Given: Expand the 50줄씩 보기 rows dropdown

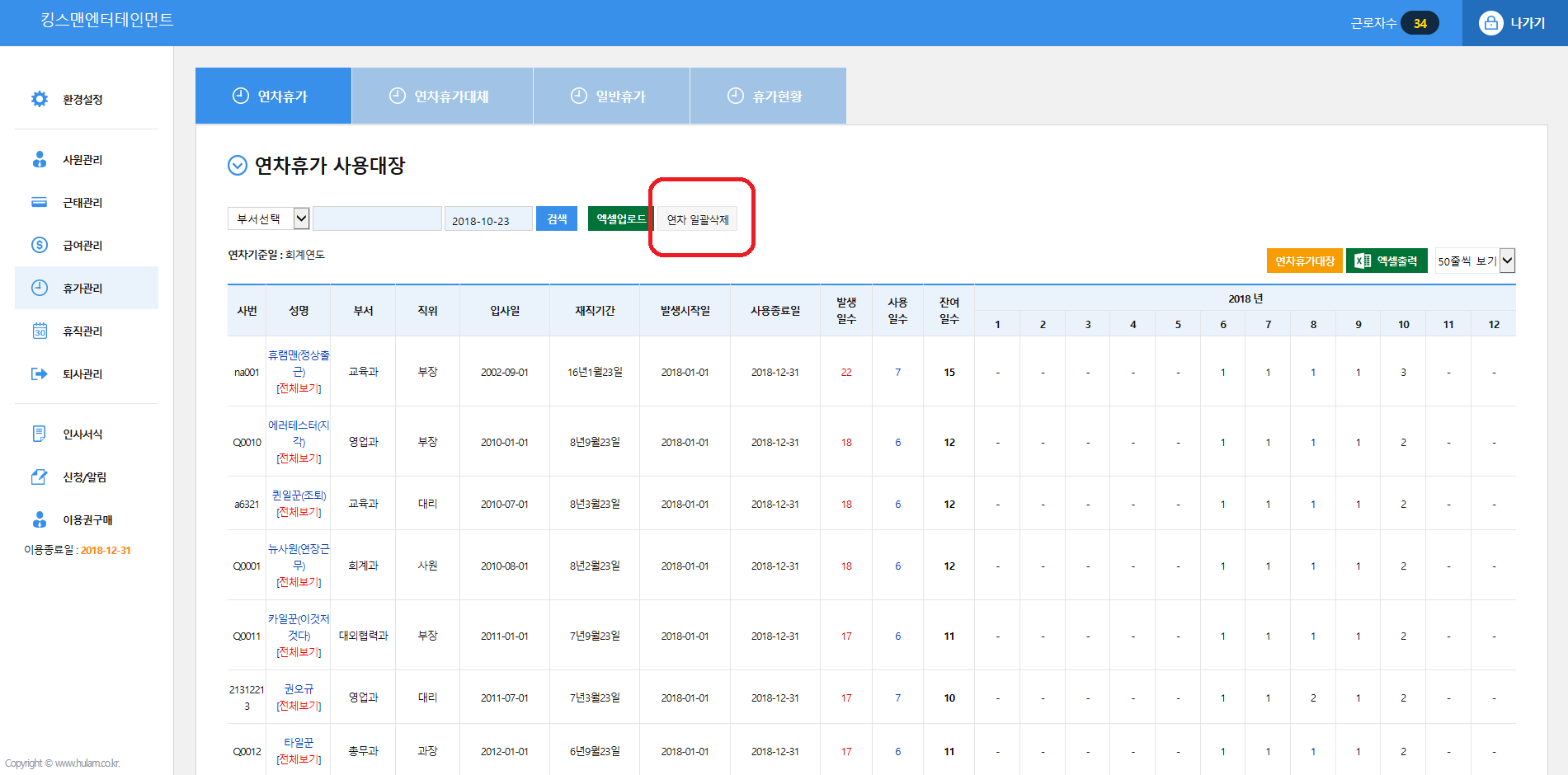Looking at the screenshot, I should pyautogui.click(x=1475, y=261).
